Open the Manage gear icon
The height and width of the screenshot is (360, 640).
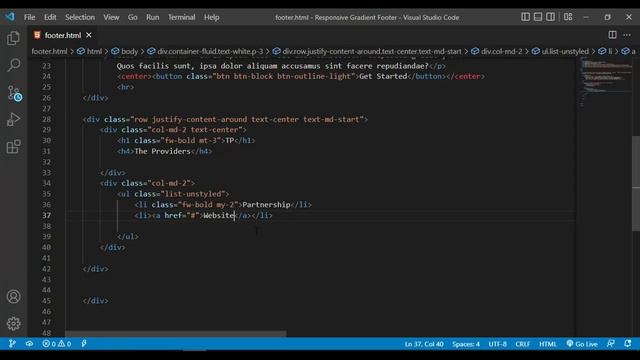(x=13, y=323)
